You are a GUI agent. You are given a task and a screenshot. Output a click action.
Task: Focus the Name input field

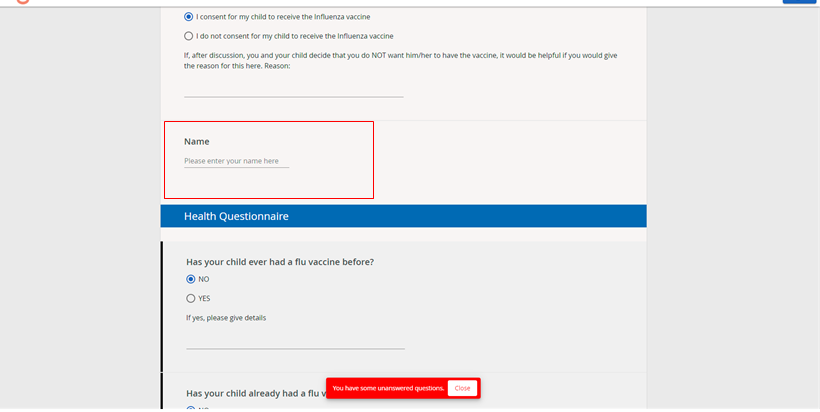pyautogui.click(x=236, y=161)
